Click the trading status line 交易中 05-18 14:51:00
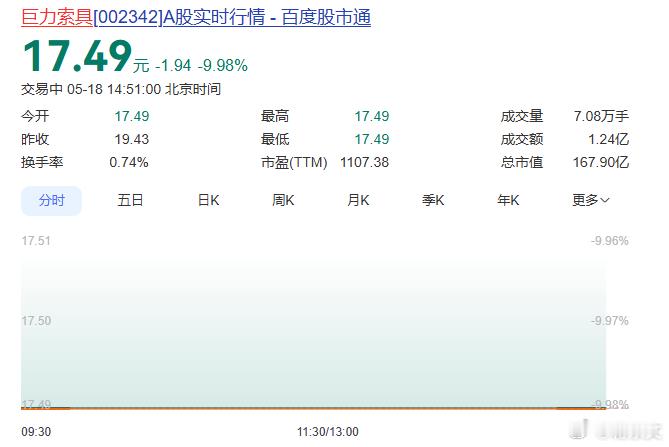669x447 pixels. pos(121,89)
